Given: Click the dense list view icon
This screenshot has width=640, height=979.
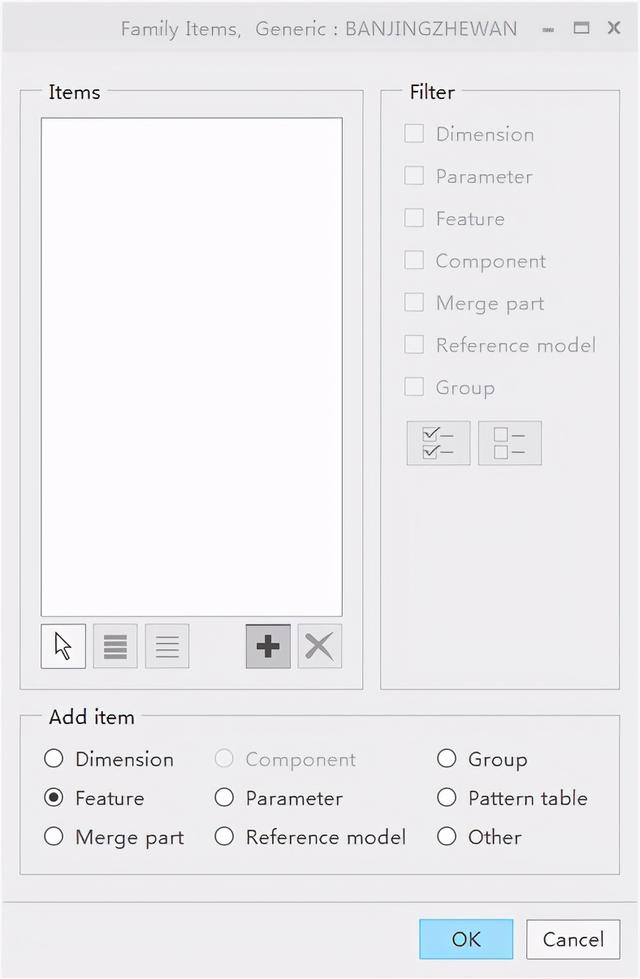Looking at the screenshot, I should tap(115, 646).
